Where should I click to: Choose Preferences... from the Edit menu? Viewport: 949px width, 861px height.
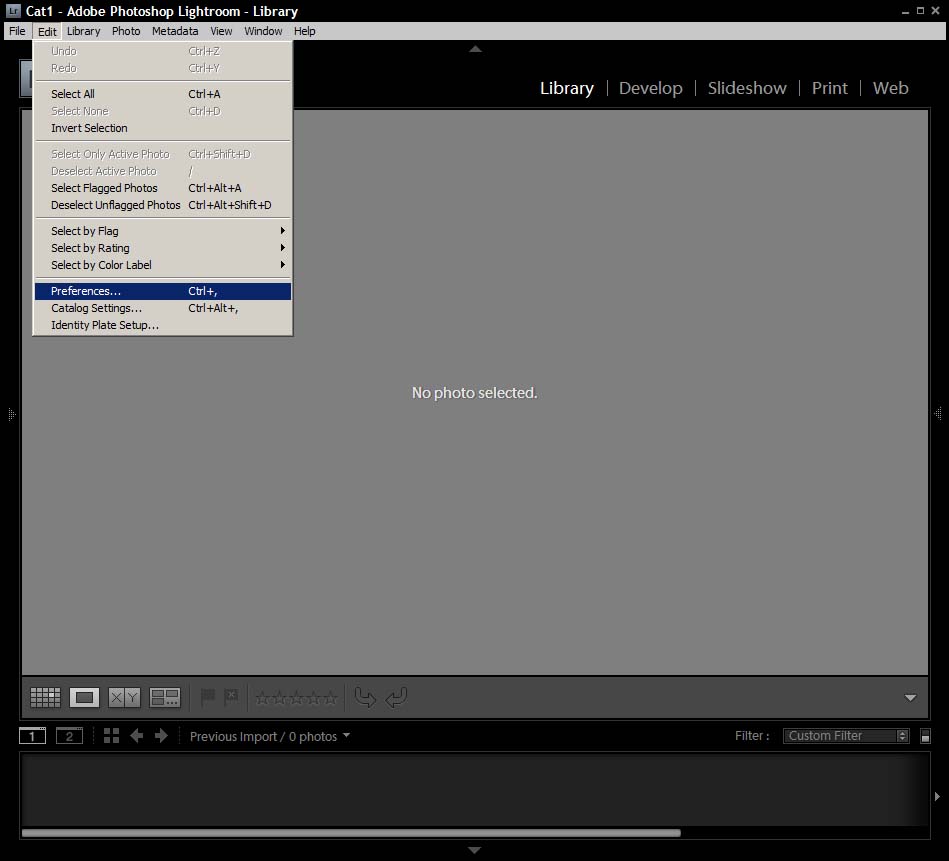click(86, 291)
